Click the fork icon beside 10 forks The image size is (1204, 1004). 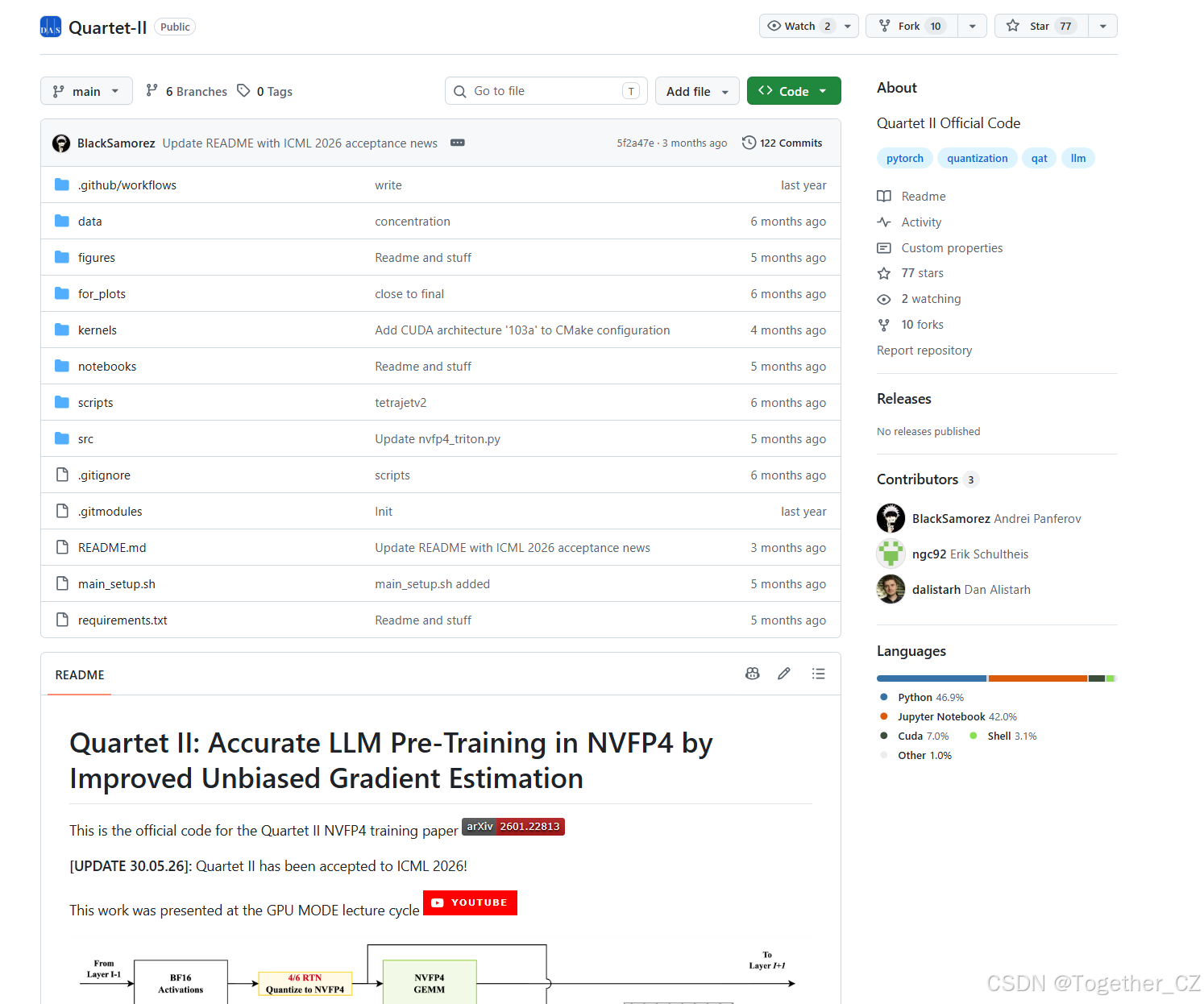pos(884,325)
